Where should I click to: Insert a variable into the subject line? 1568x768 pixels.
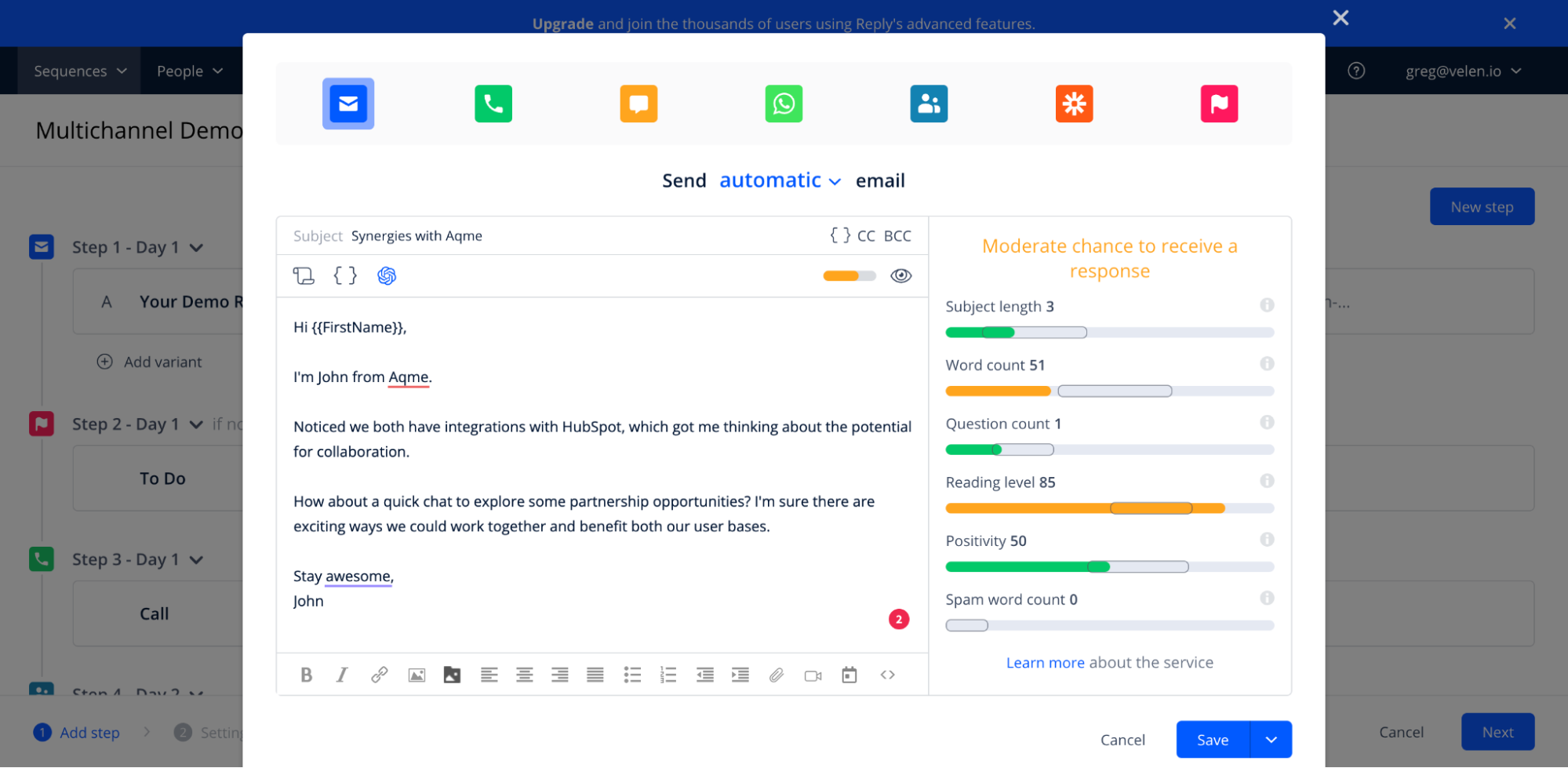(x=840, y=235)
